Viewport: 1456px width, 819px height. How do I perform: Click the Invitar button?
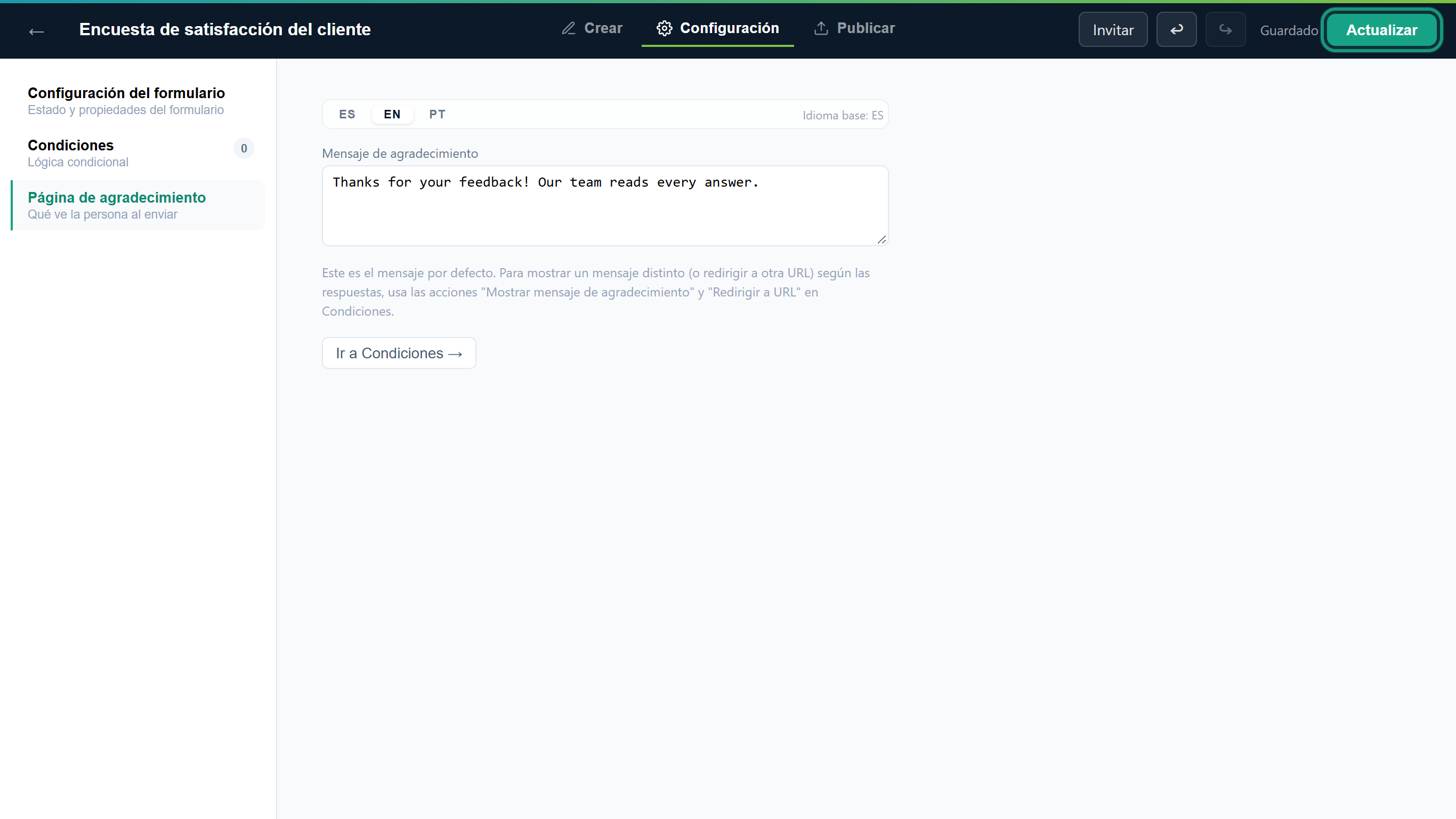click(x=1112, y=29)
